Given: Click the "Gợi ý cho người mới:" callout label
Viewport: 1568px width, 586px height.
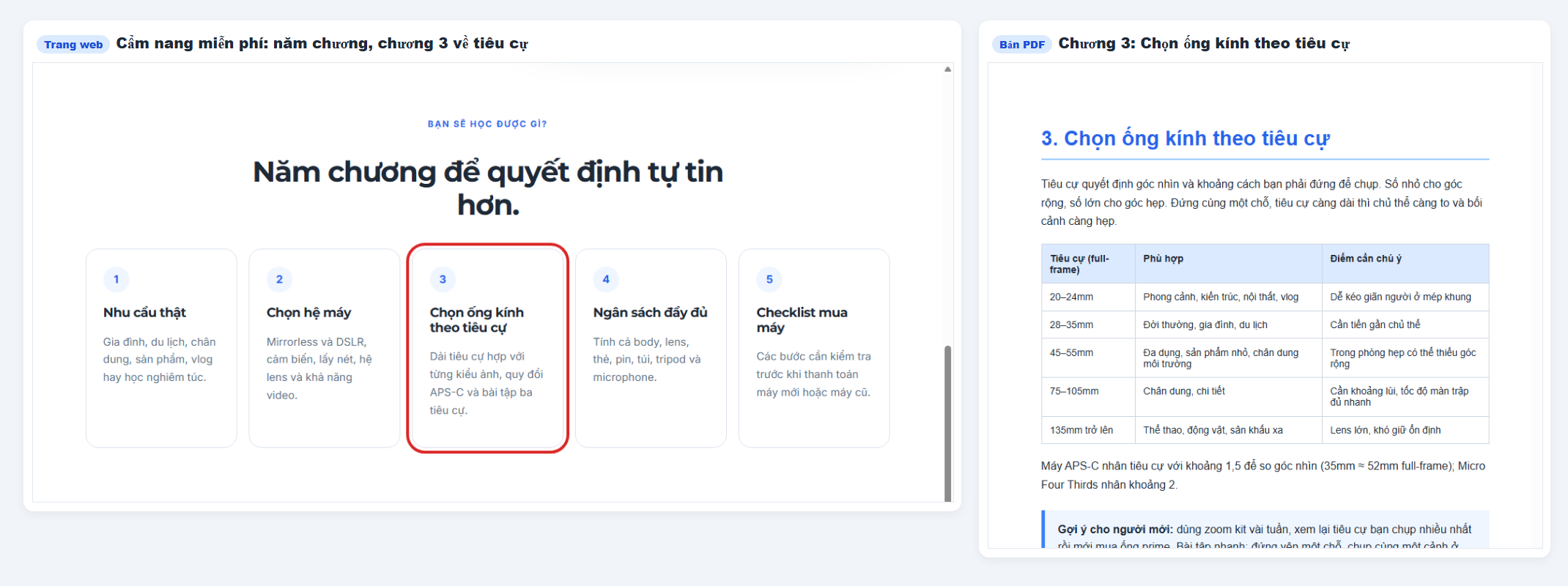Looking at the screenshot, I should click(1115, 529).
